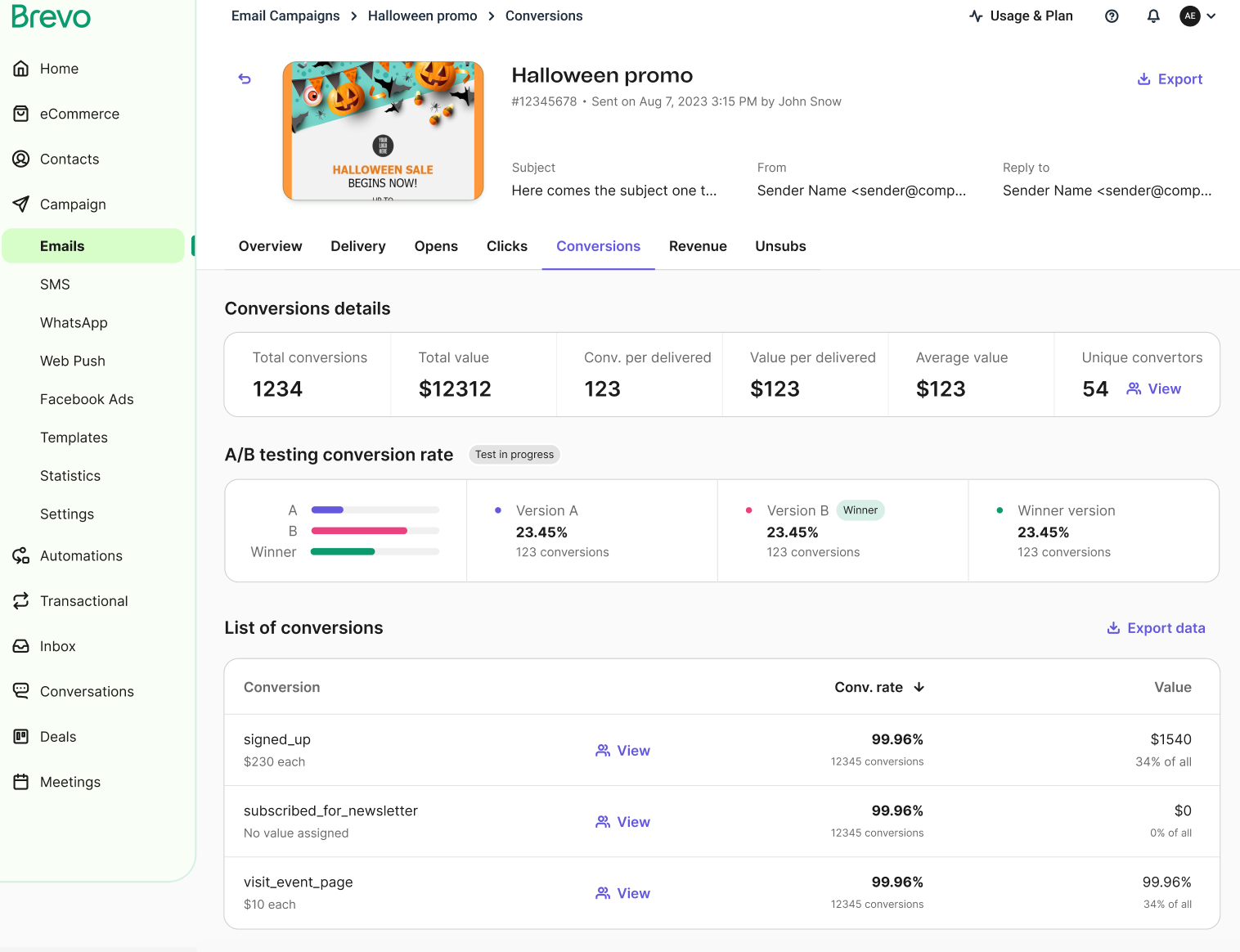The image size is (1240, 952).
Task: Click the Export button
Action: coord(1170,79)
